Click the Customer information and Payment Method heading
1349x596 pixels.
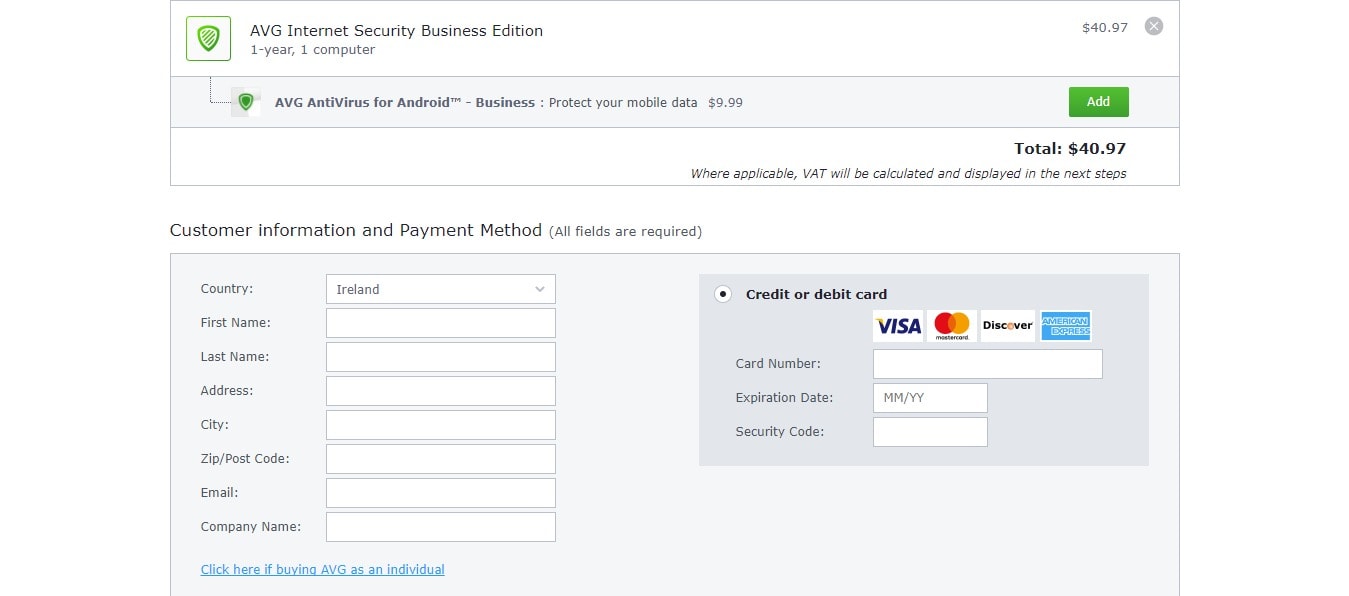click(356, 230)
